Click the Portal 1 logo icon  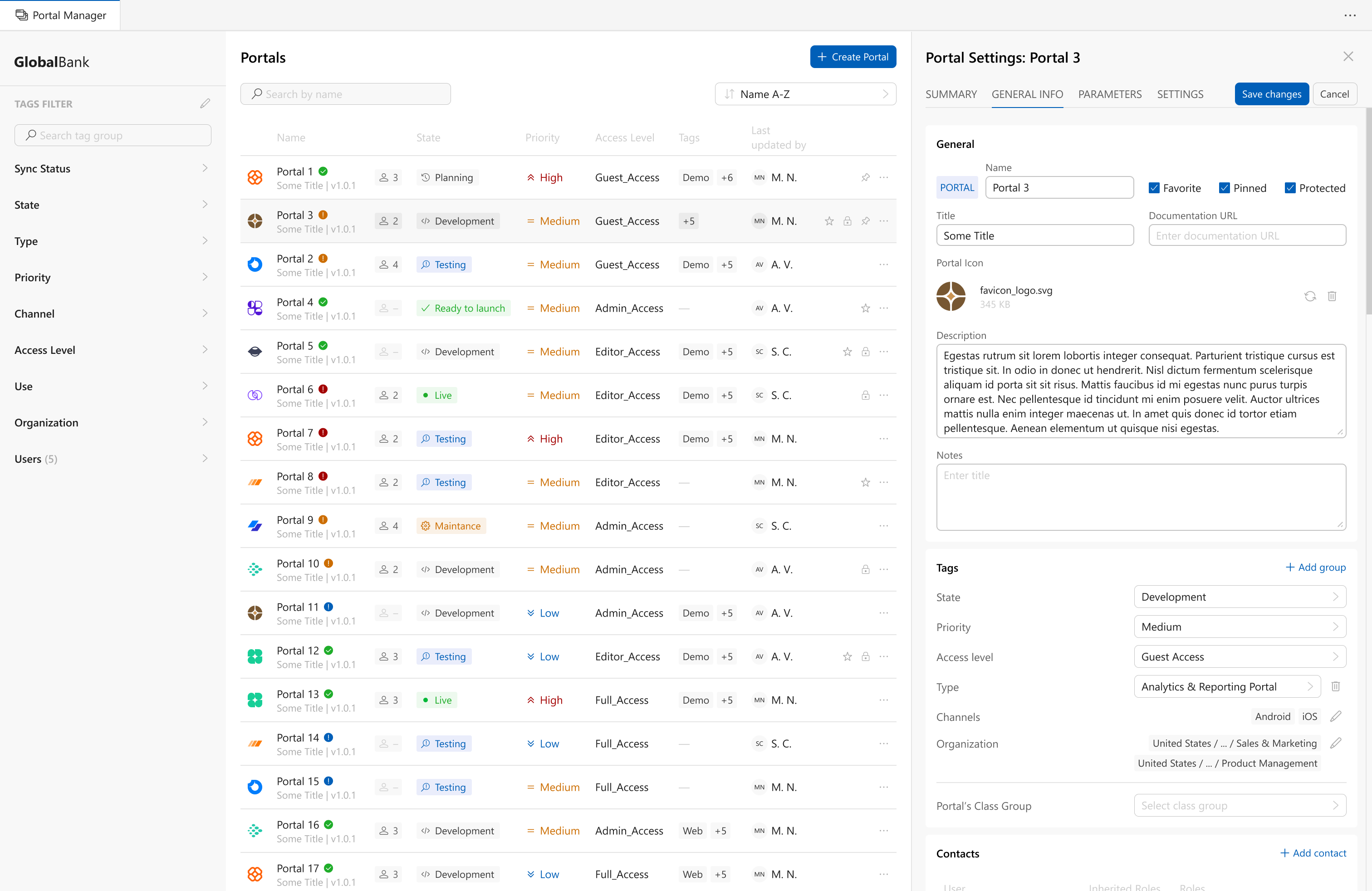[x=255, y=177]
